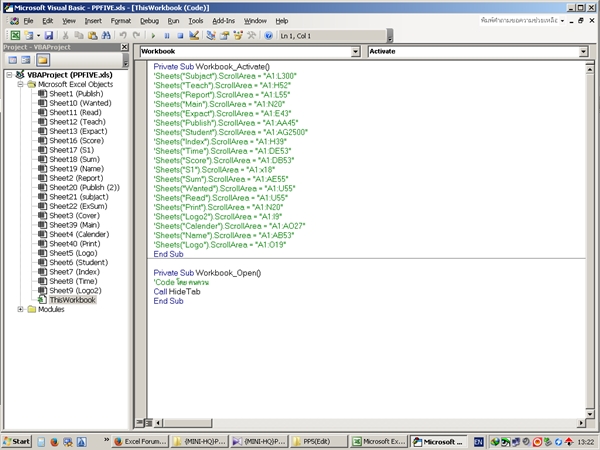Open the Debug menu
Screen dimensions: 600x450
point(149,20)
